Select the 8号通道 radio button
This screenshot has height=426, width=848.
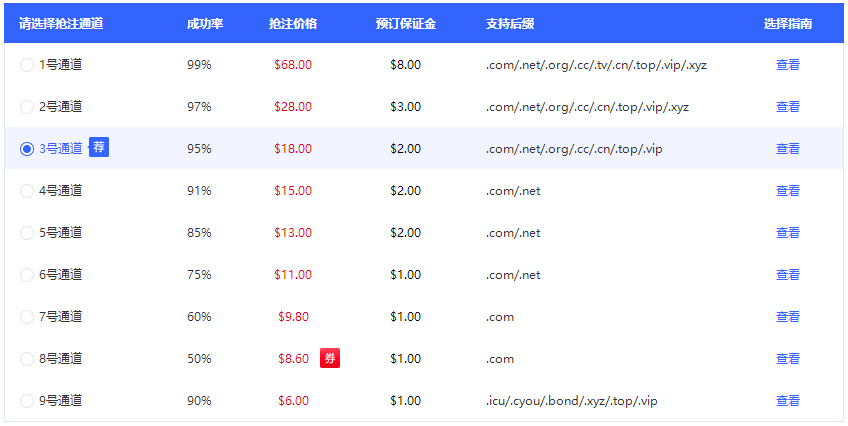(x=27, y=359)
